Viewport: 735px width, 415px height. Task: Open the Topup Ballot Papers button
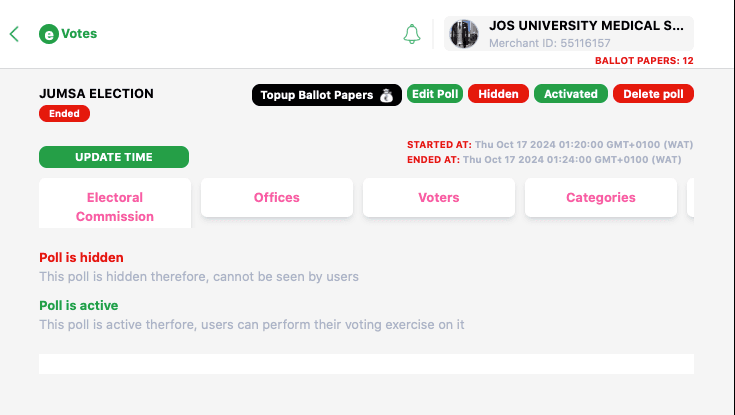(327, 95)
